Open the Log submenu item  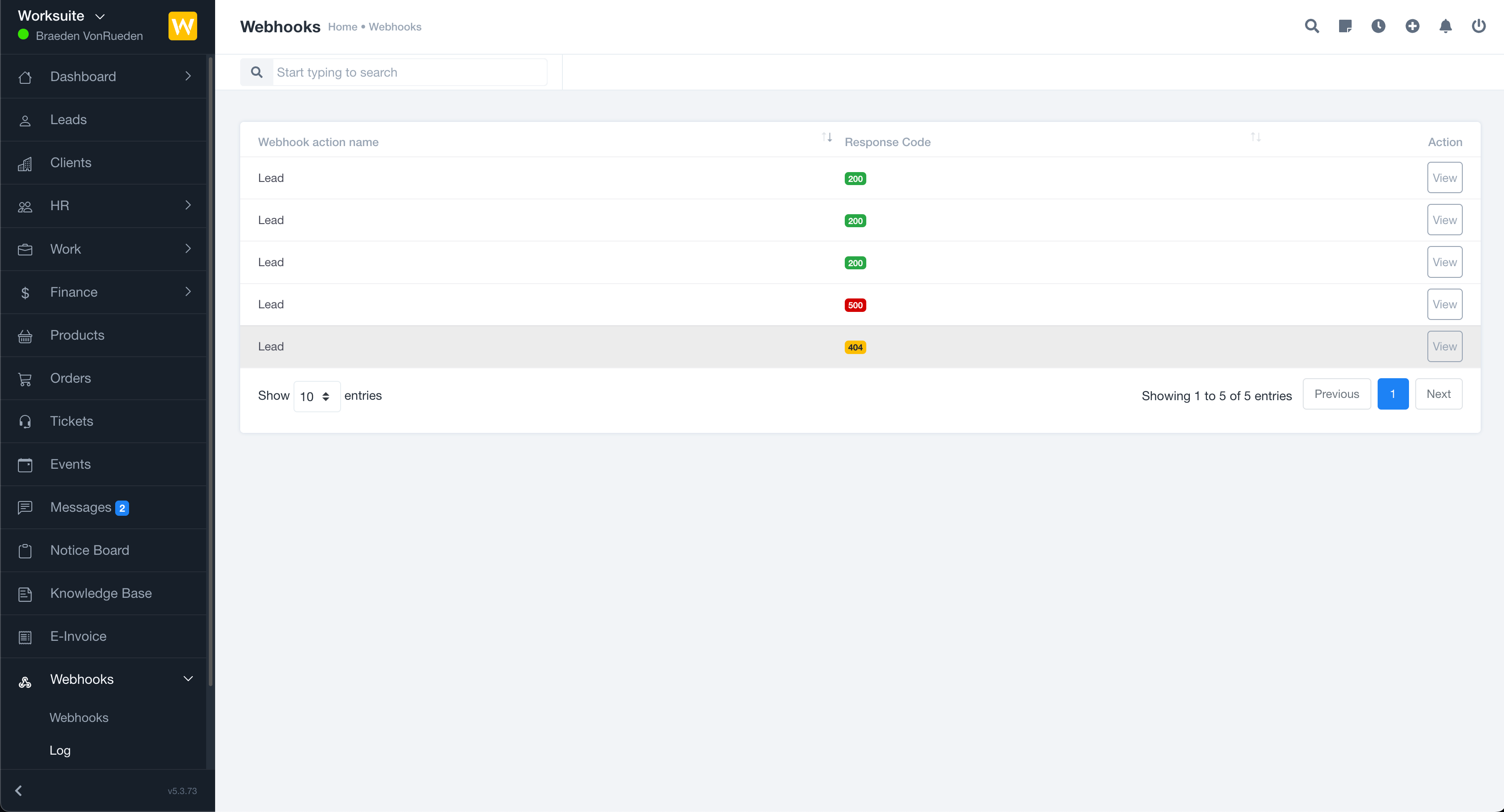60,750
